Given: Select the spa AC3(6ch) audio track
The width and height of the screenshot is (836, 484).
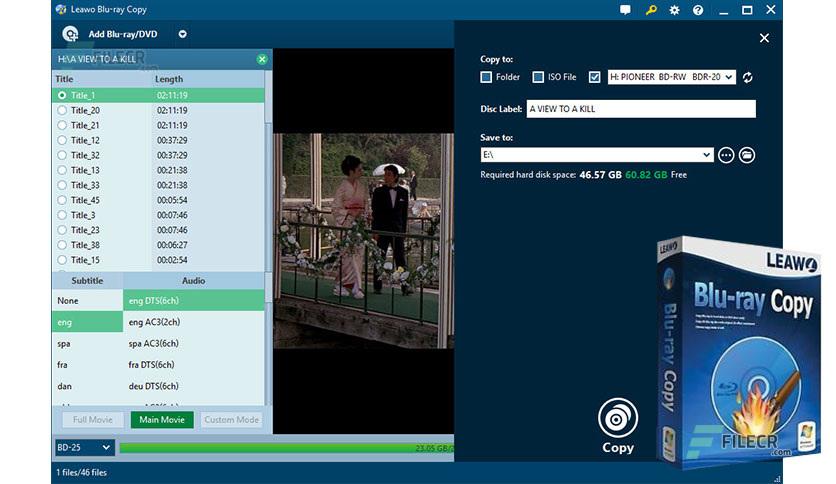Looking at the screenshot, I should 194,343.
